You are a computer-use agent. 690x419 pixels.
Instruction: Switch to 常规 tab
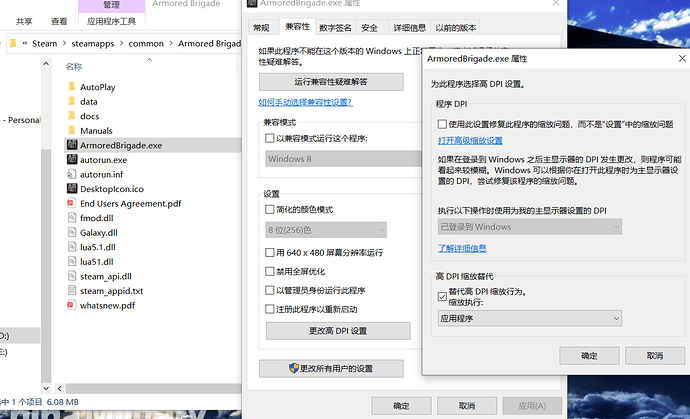coord(261,27)
